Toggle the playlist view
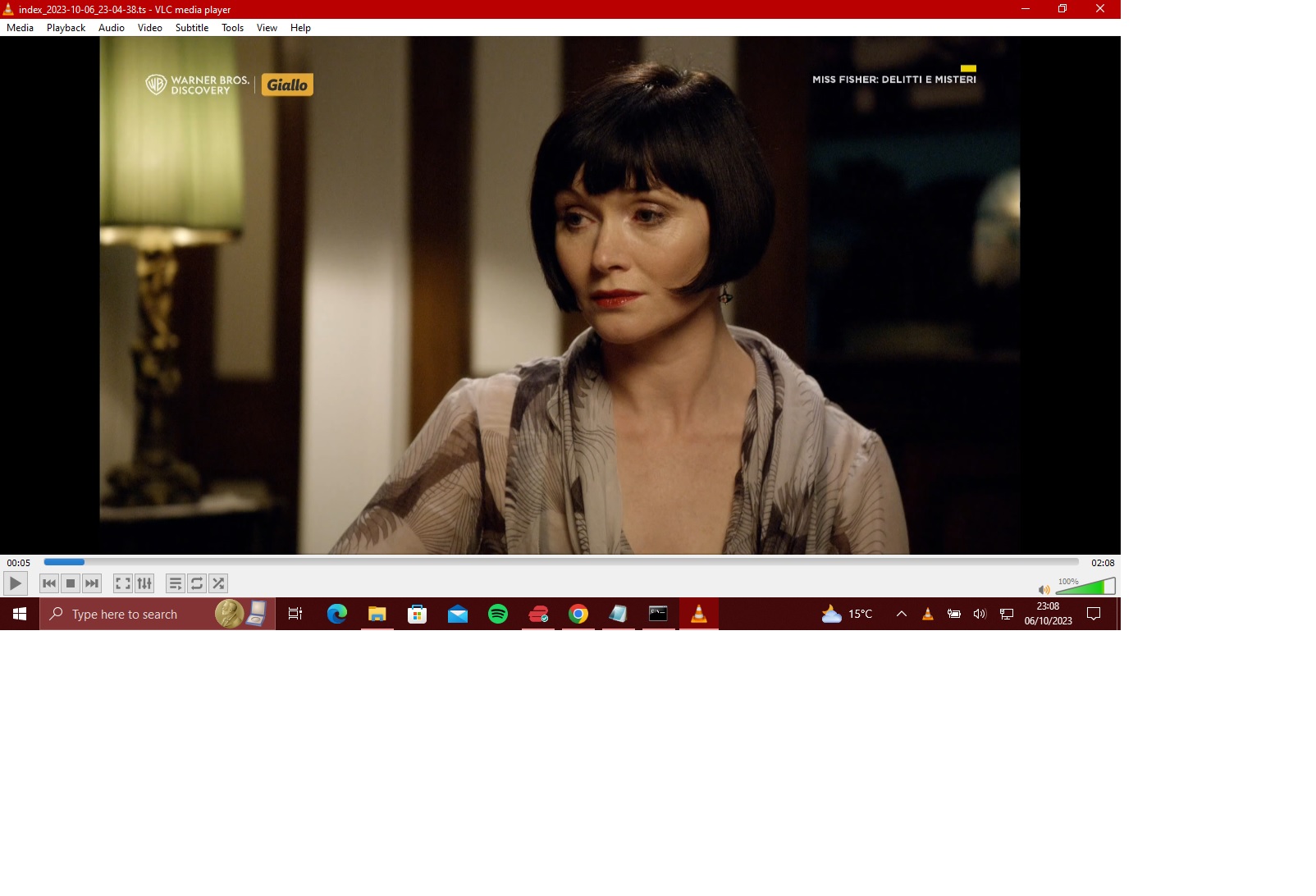The image size is (1316, 896). (x=176, y=583)
